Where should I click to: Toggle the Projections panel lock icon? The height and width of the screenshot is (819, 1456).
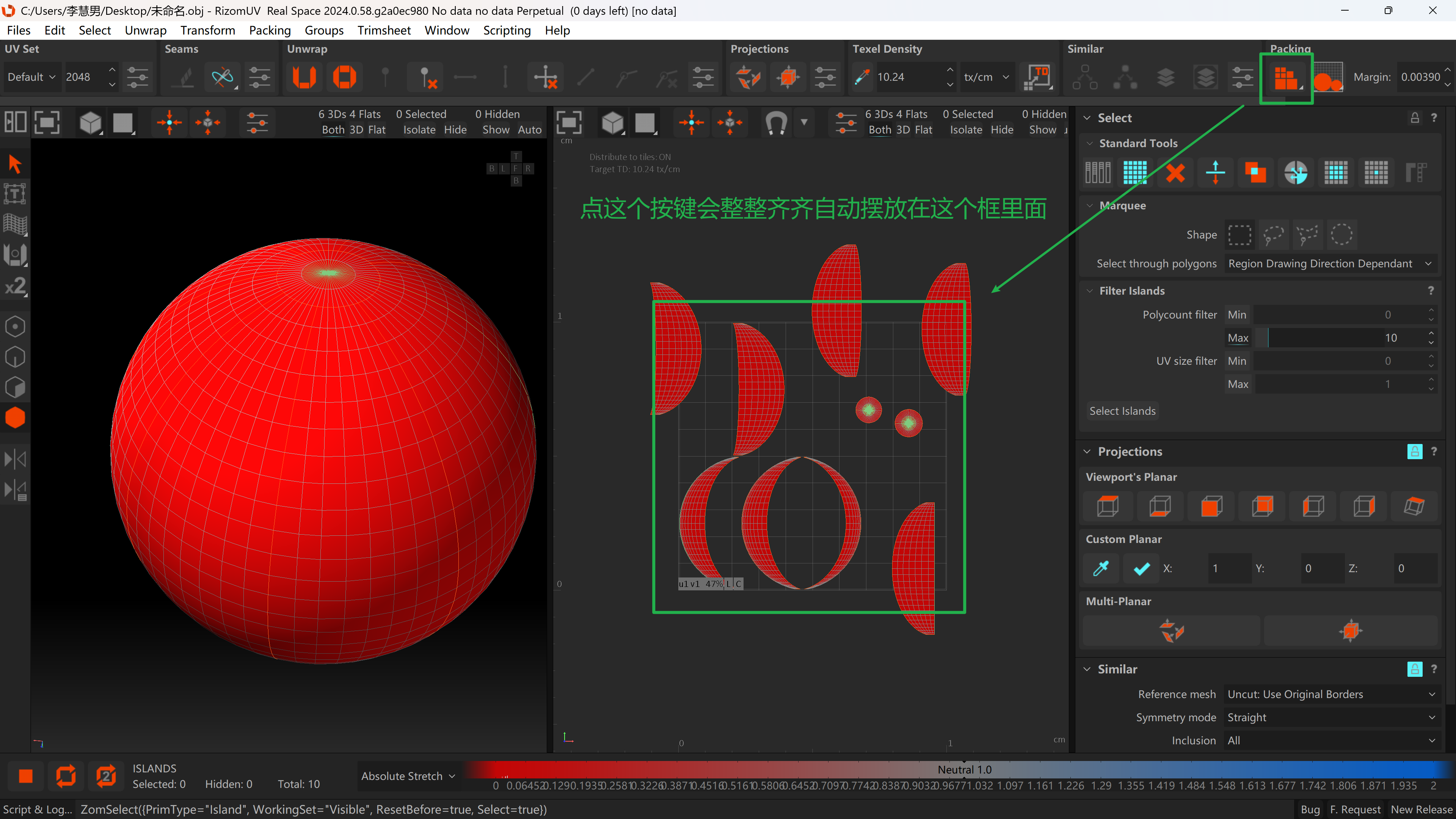[1414, 452]
